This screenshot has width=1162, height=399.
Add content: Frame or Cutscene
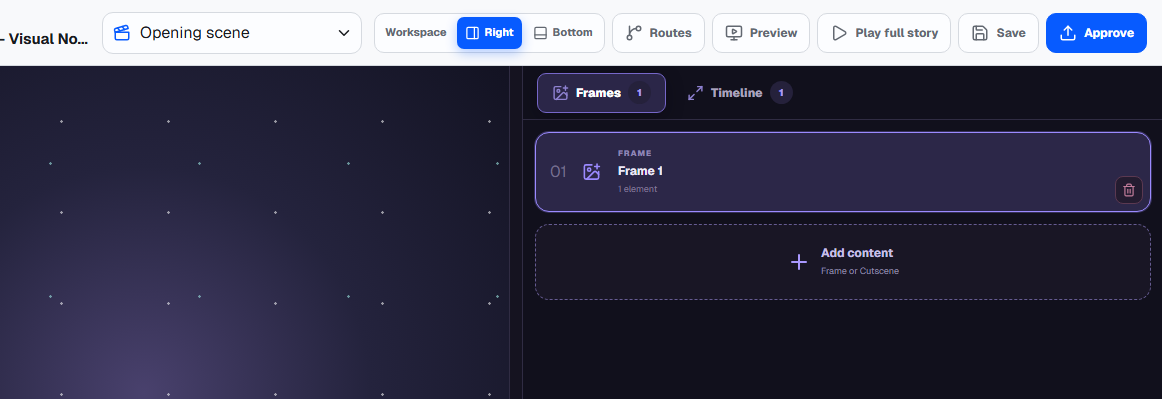tap(843, 262)
